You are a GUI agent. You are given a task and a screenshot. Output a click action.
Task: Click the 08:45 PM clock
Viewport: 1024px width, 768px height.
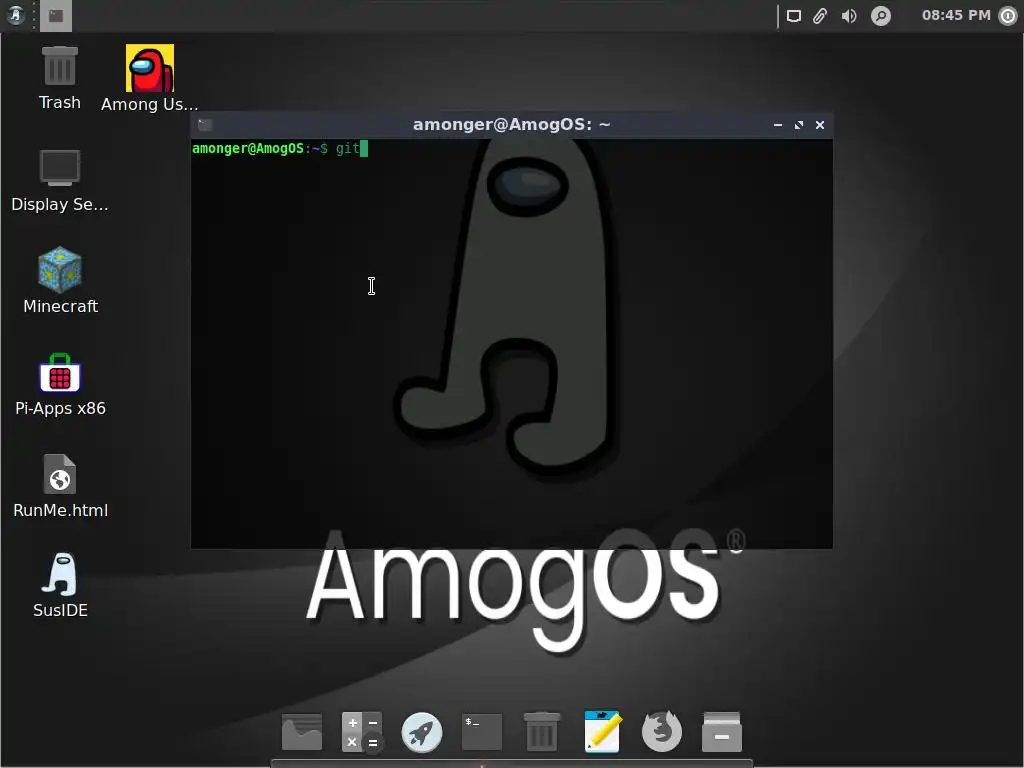pos(956,15)
